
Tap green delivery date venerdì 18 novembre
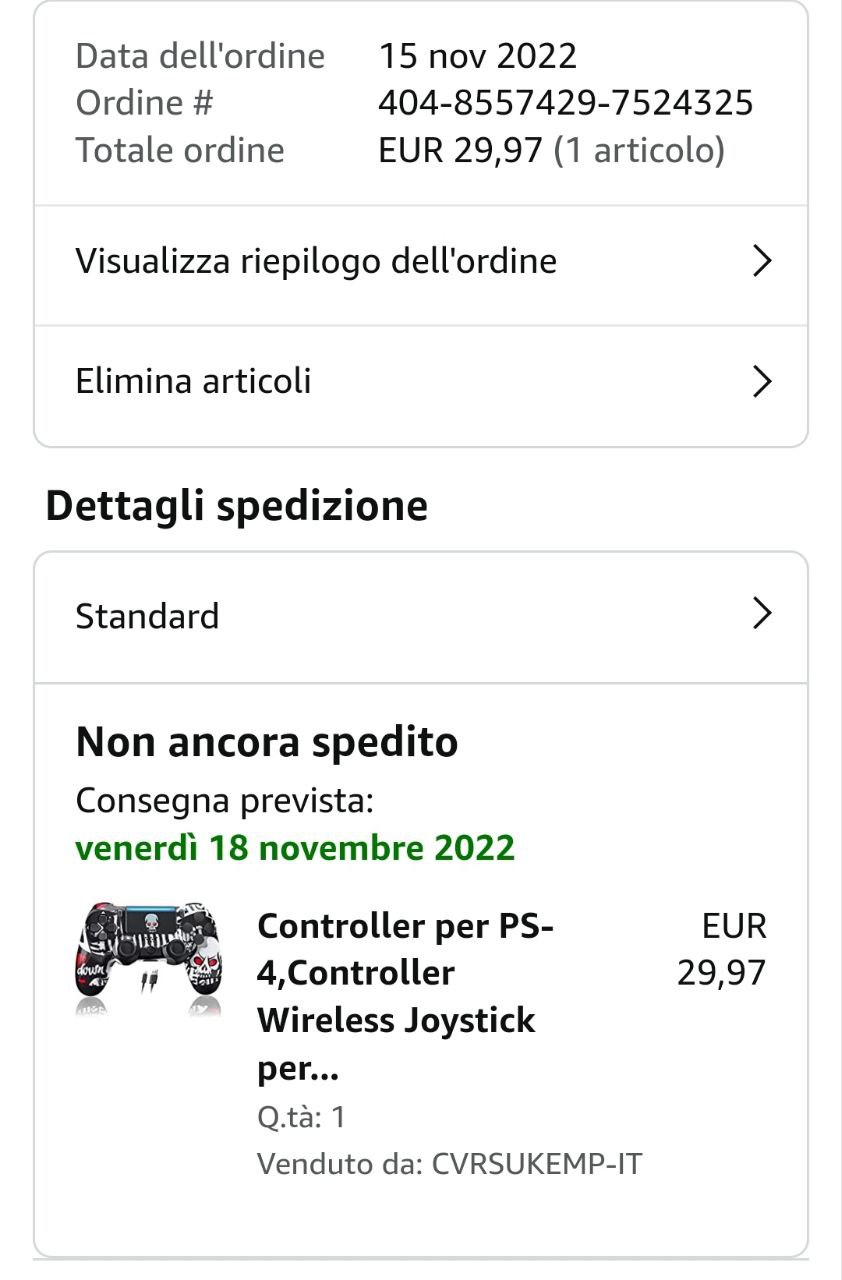coord(295,848)
